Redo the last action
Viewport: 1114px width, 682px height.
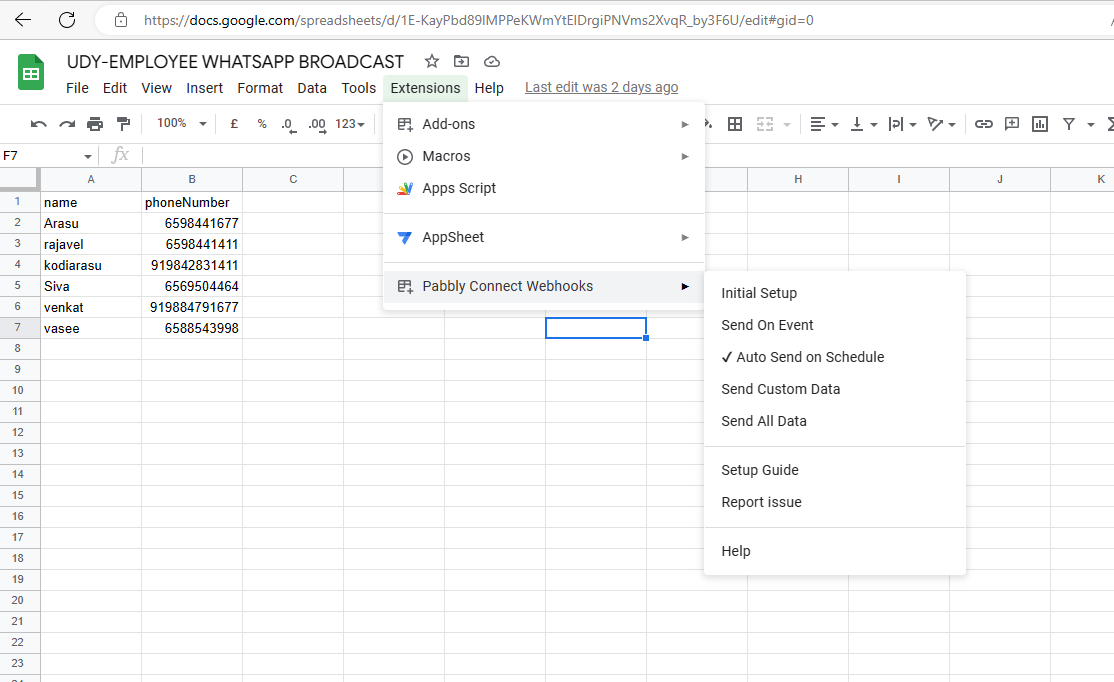[x=67, y=124]
